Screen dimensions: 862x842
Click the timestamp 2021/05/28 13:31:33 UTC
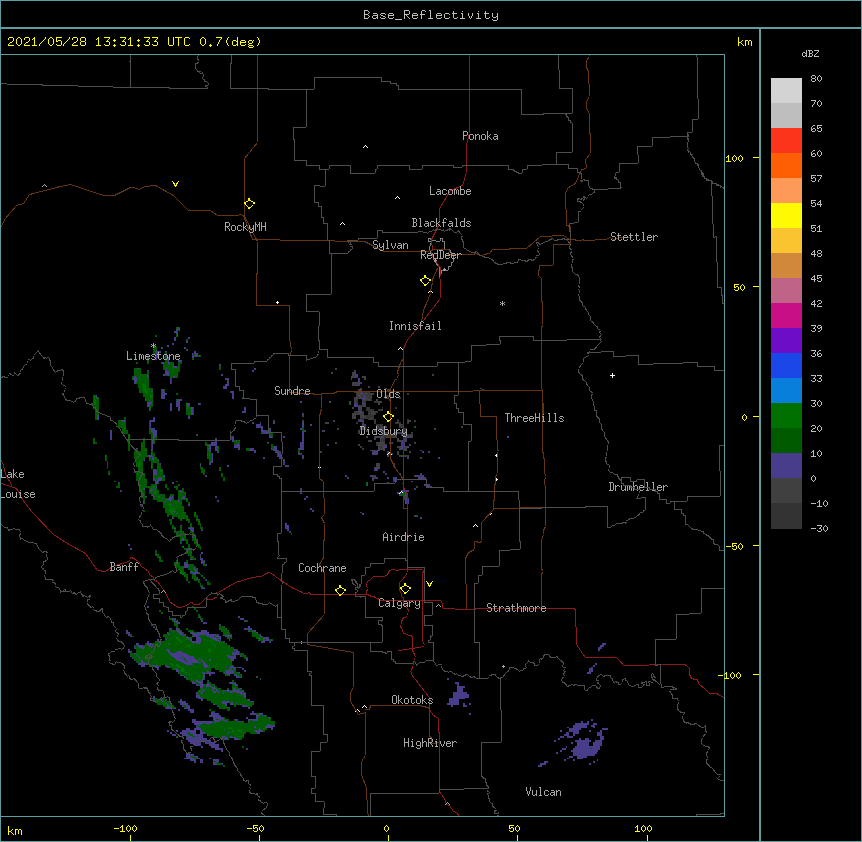pos(99,42)
